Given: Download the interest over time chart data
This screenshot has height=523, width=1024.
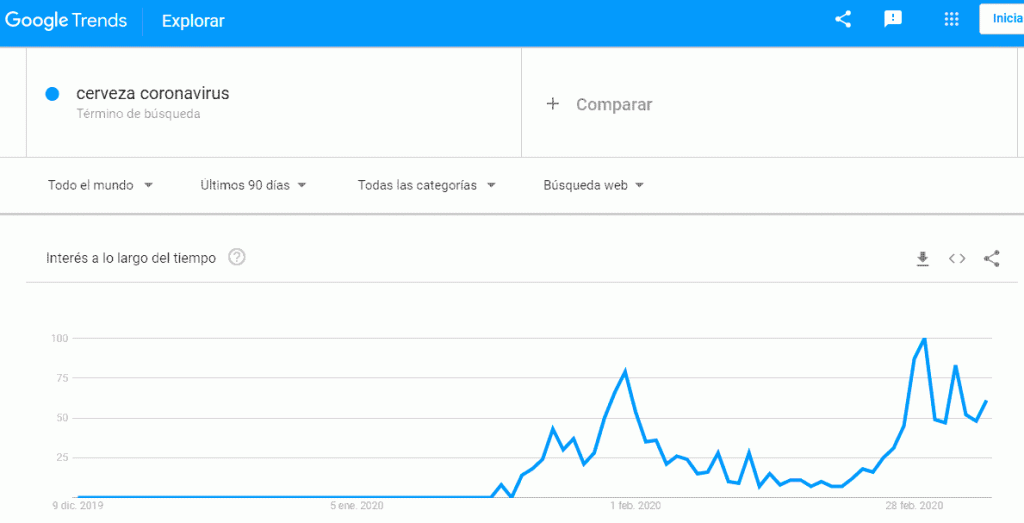Looking at the screenshot, I should click(922, 259).
